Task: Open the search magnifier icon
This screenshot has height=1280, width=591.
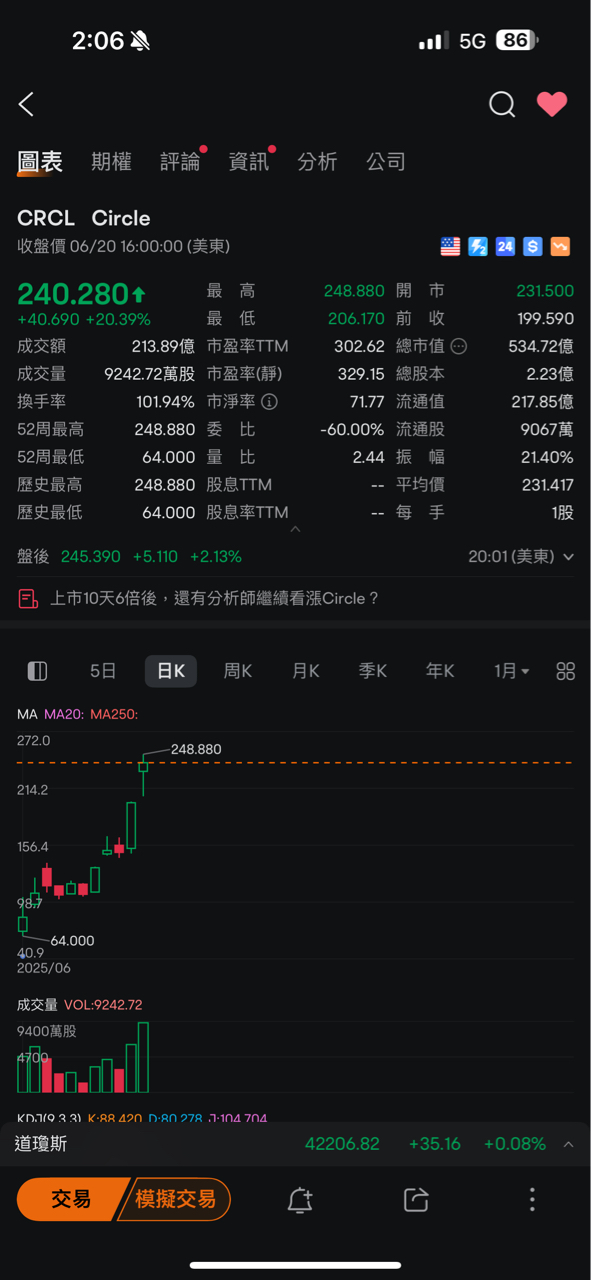Action: pos(502,104)
